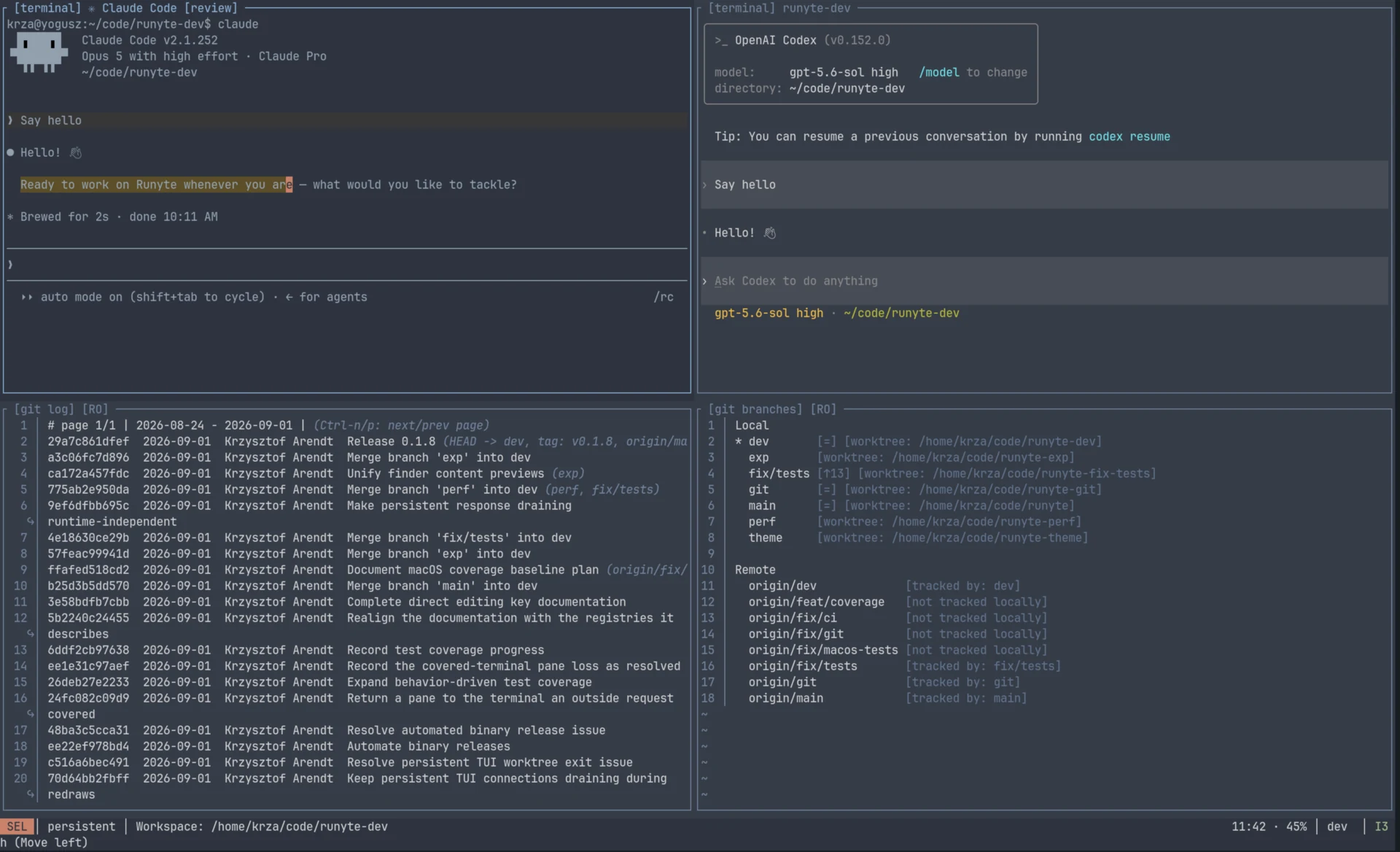1400x852 pixels.
Task: Click the 'codex resume' command in the tip
Action: (1129, 136)
